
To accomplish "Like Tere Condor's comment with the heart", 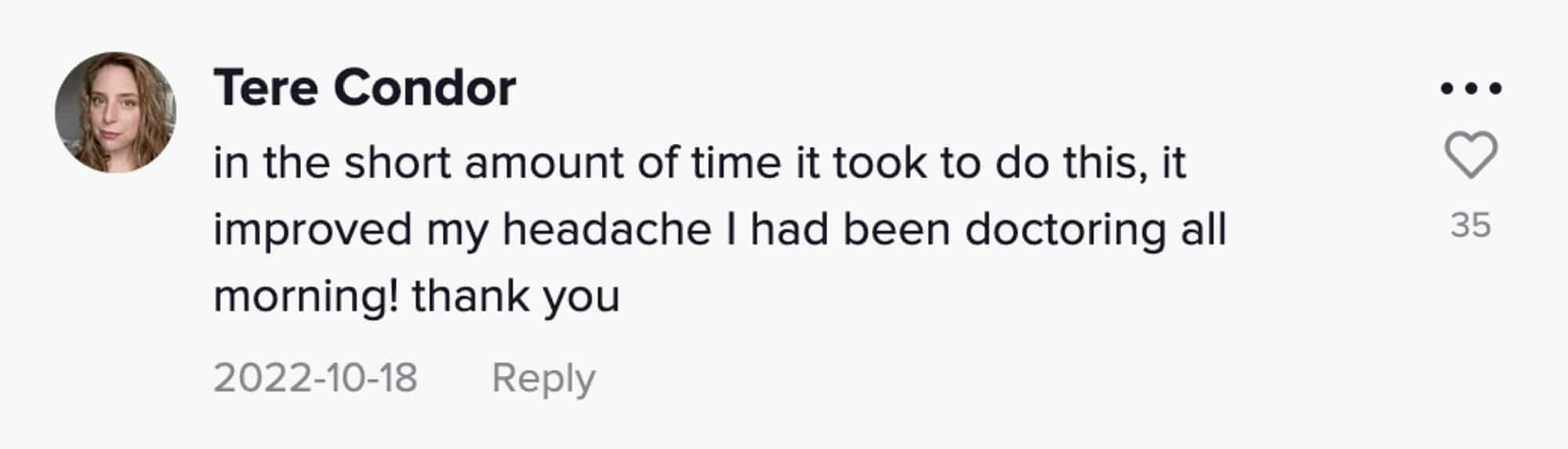I will pyautogui.click(x=1470, y=155).
